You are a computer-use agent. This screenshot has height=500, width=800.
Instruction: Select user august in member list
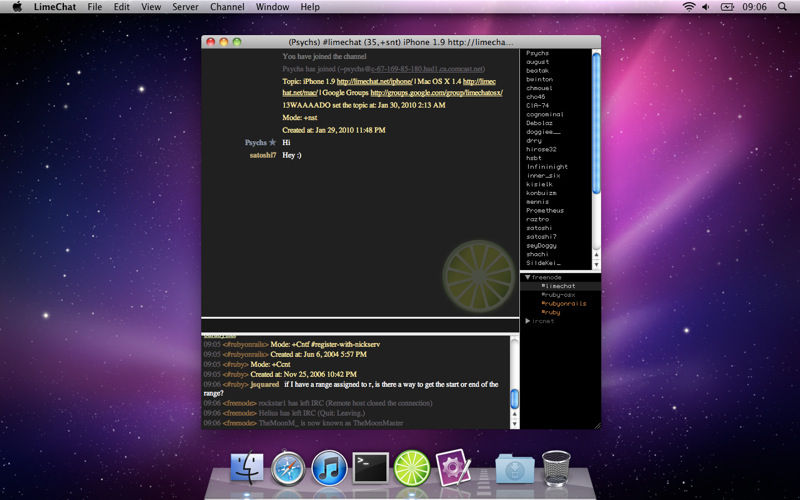(x=537, y=62)
